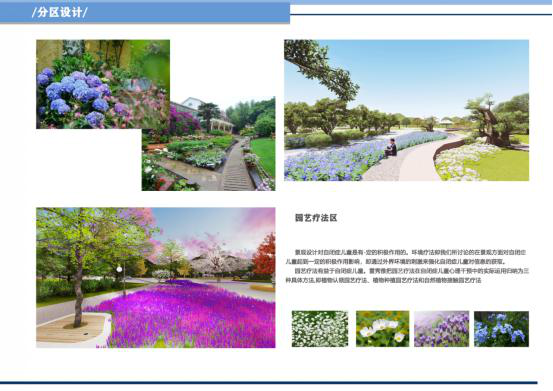Click the red maple tree in the rendering
The image size is (553, 391).
(265, 255)
